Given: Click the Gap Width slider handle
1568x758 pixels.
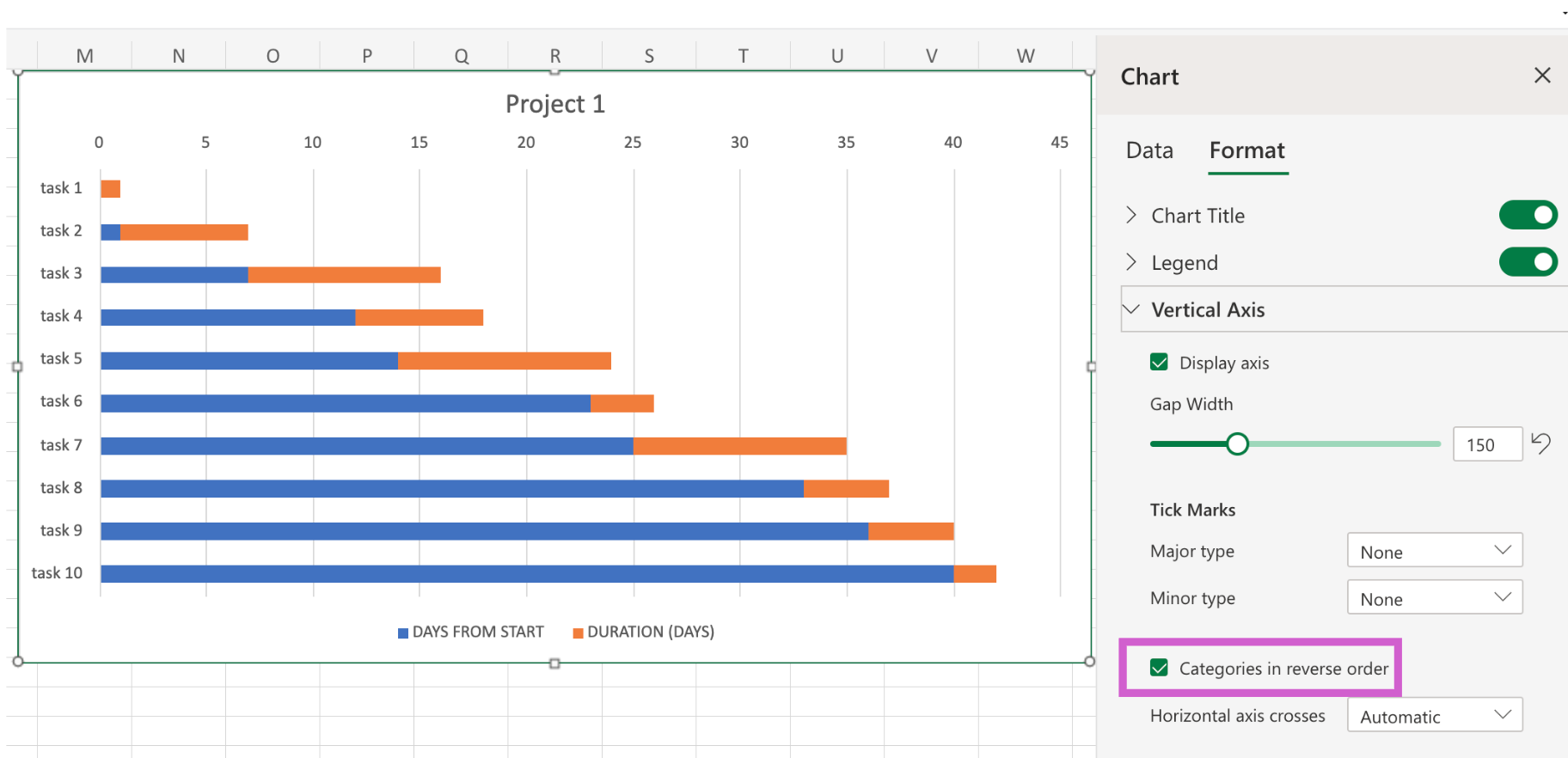Looking at the screenshot, I should 1237,443.
